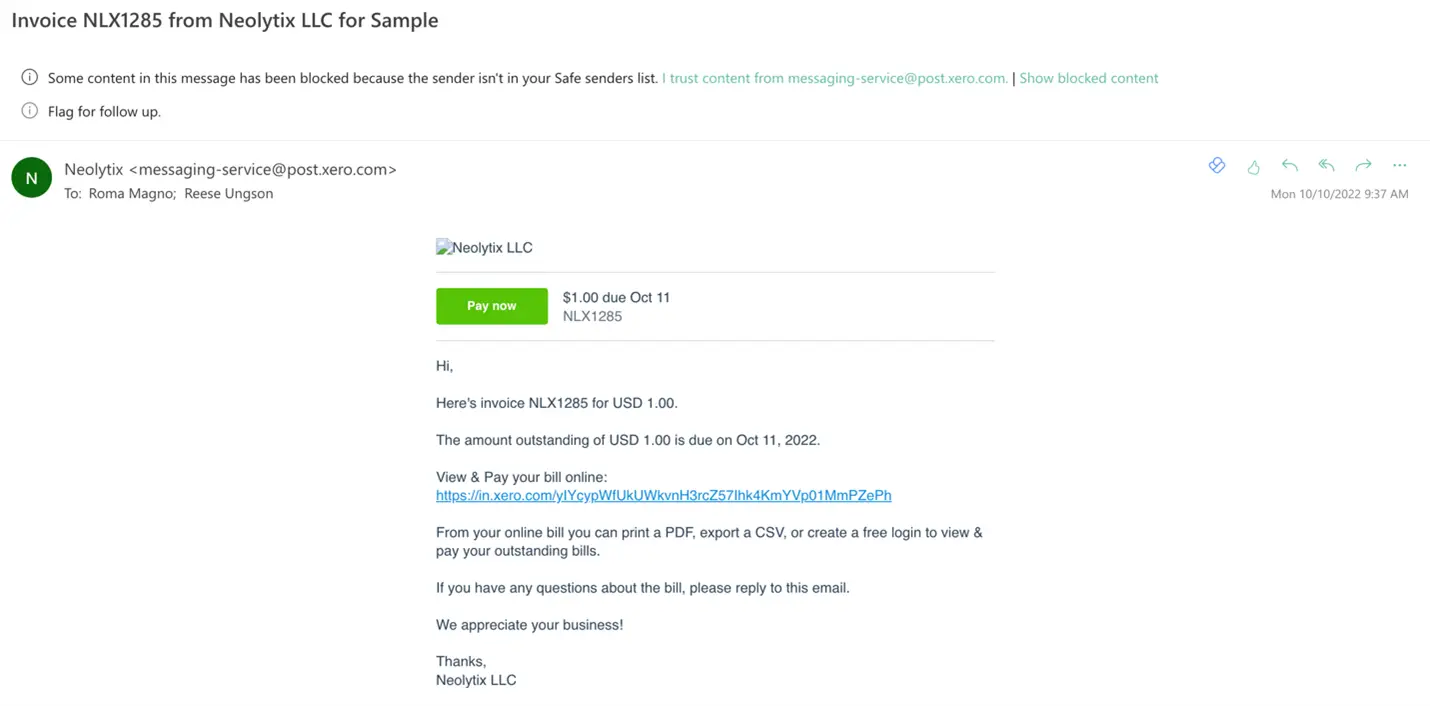
Task: Forward this invoice email
Action: point(1363,166)
